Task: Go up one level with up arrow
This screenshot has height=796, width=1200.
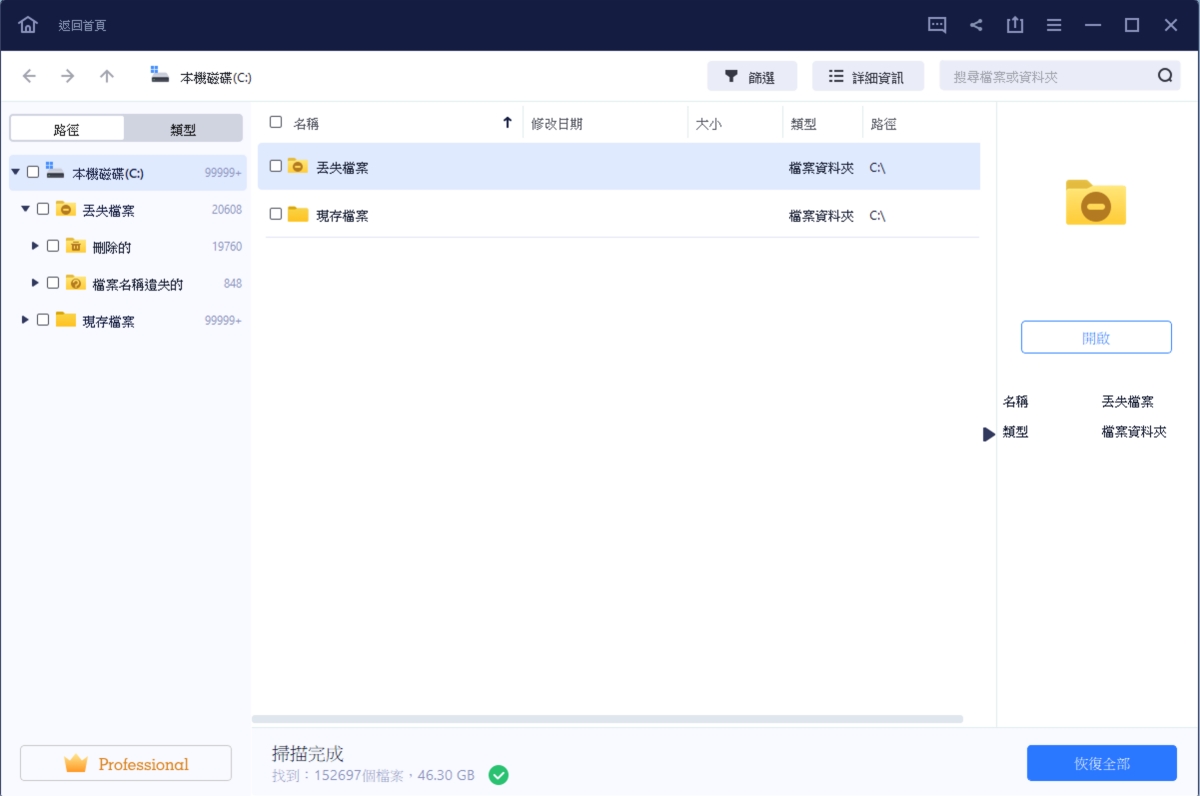Action: 107,76
